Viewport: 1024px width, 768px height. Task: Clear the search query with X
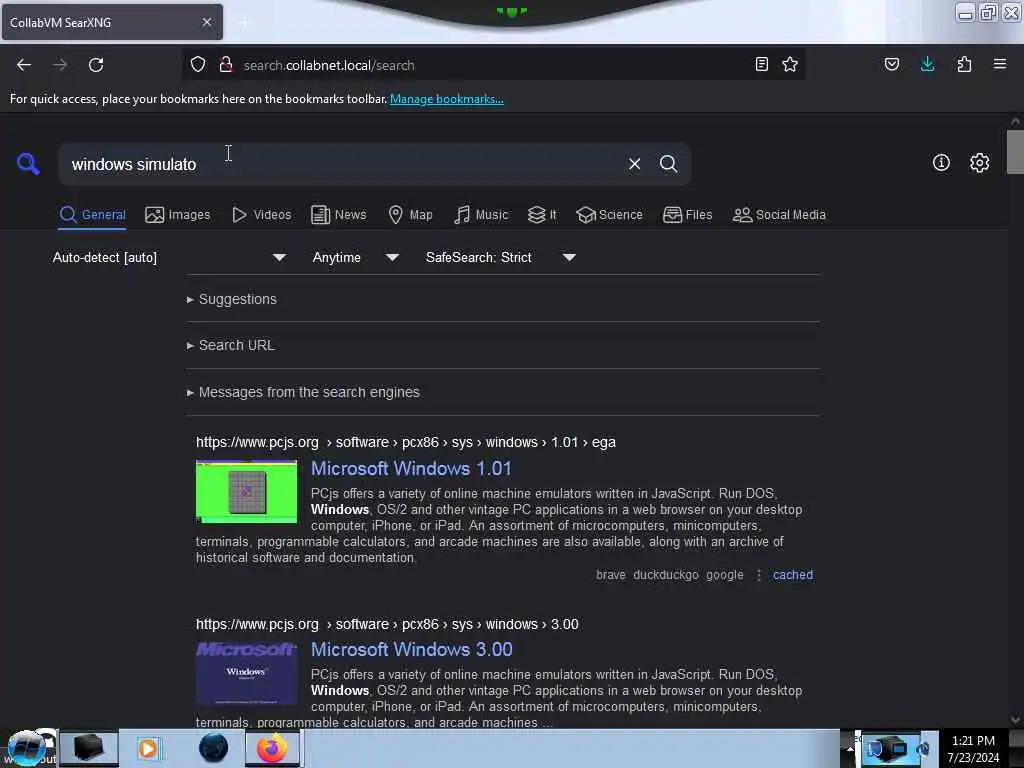(634, 164)
